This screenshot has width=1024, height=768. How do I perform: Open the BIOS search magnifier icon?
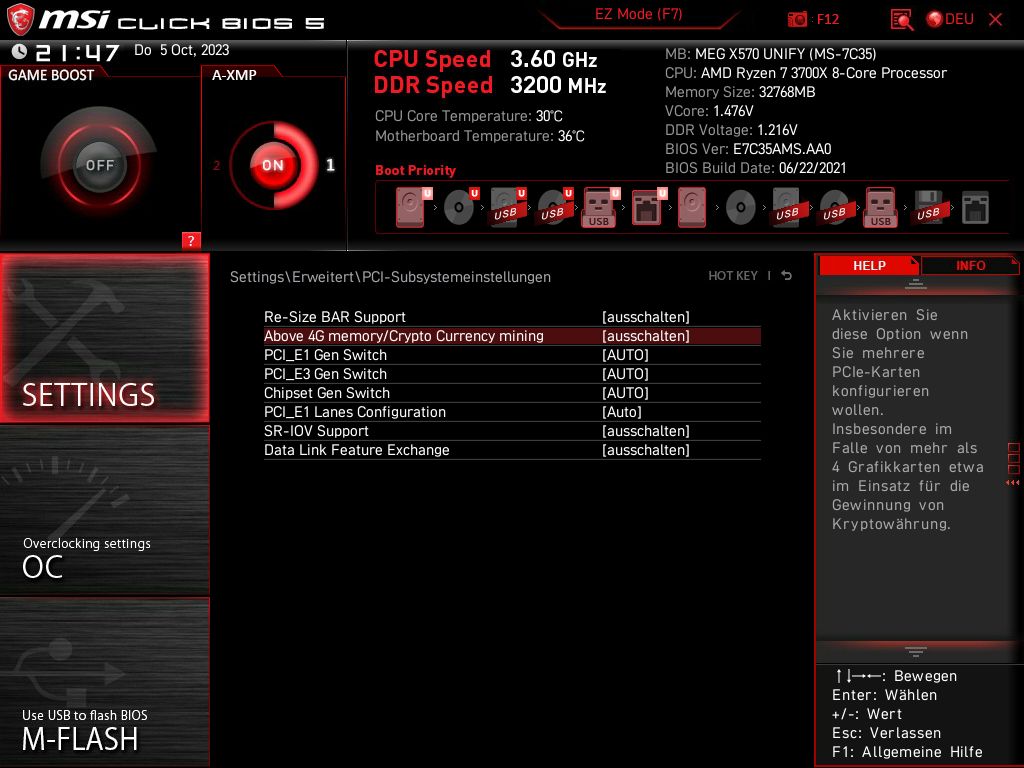pyautogui.click(x=902, y=20)
